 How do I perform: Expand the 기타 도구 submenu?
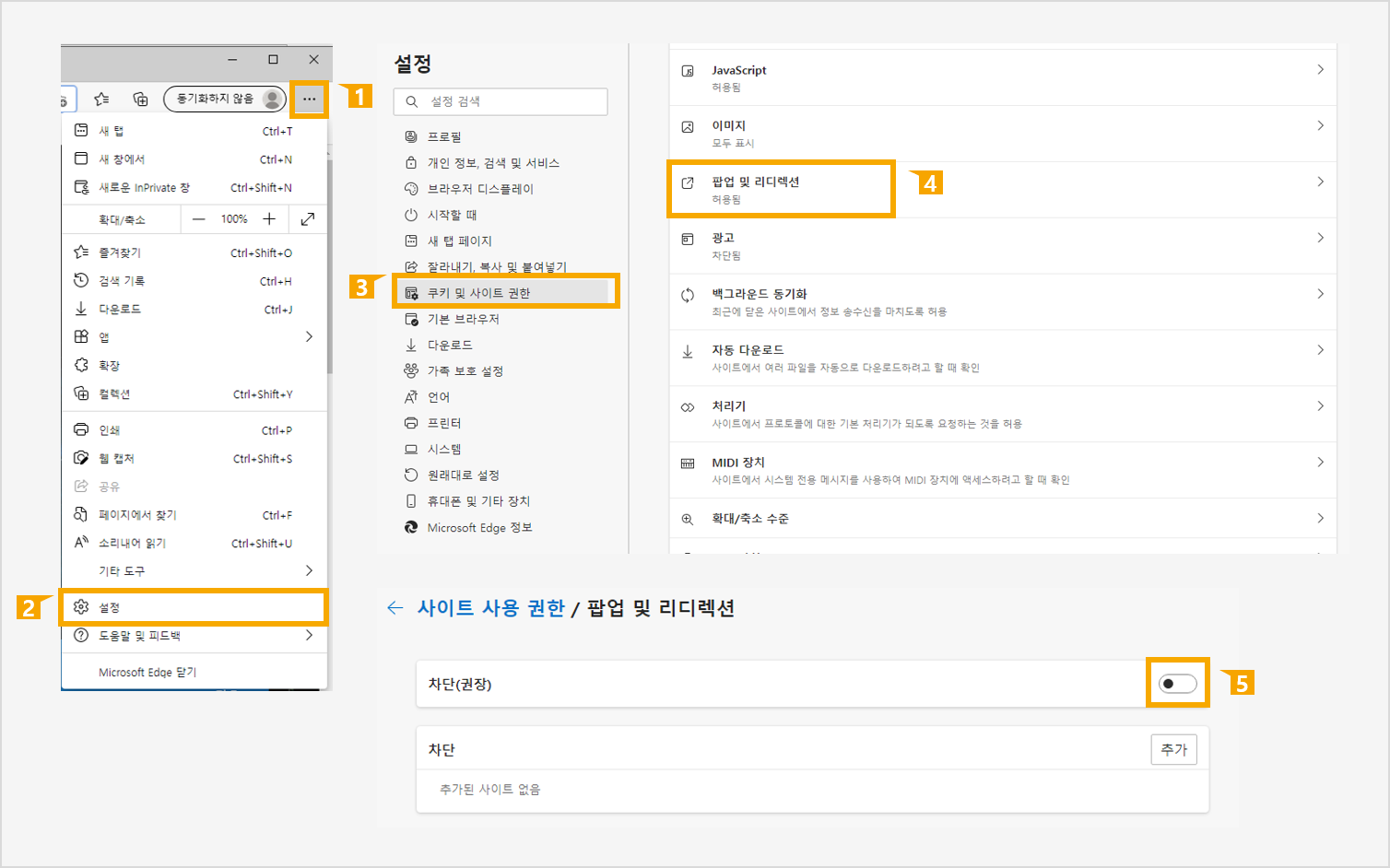click(x=309, y=571)
